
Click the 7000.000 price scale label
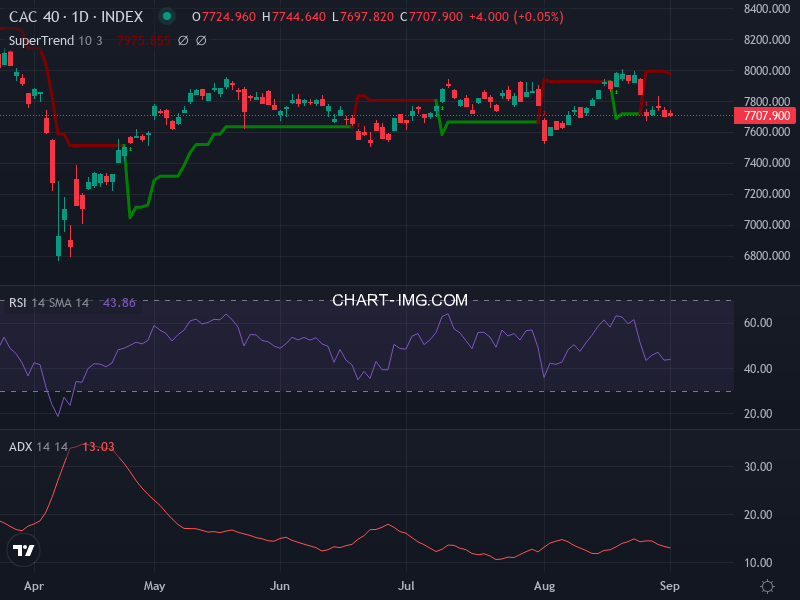(x=767, y=225)
